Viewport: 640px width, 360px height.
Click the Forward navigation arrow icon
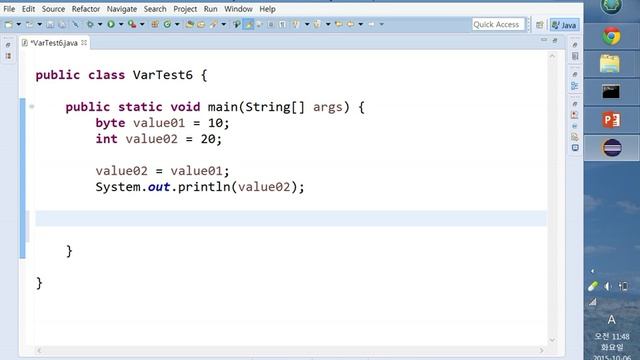(371, 24)
